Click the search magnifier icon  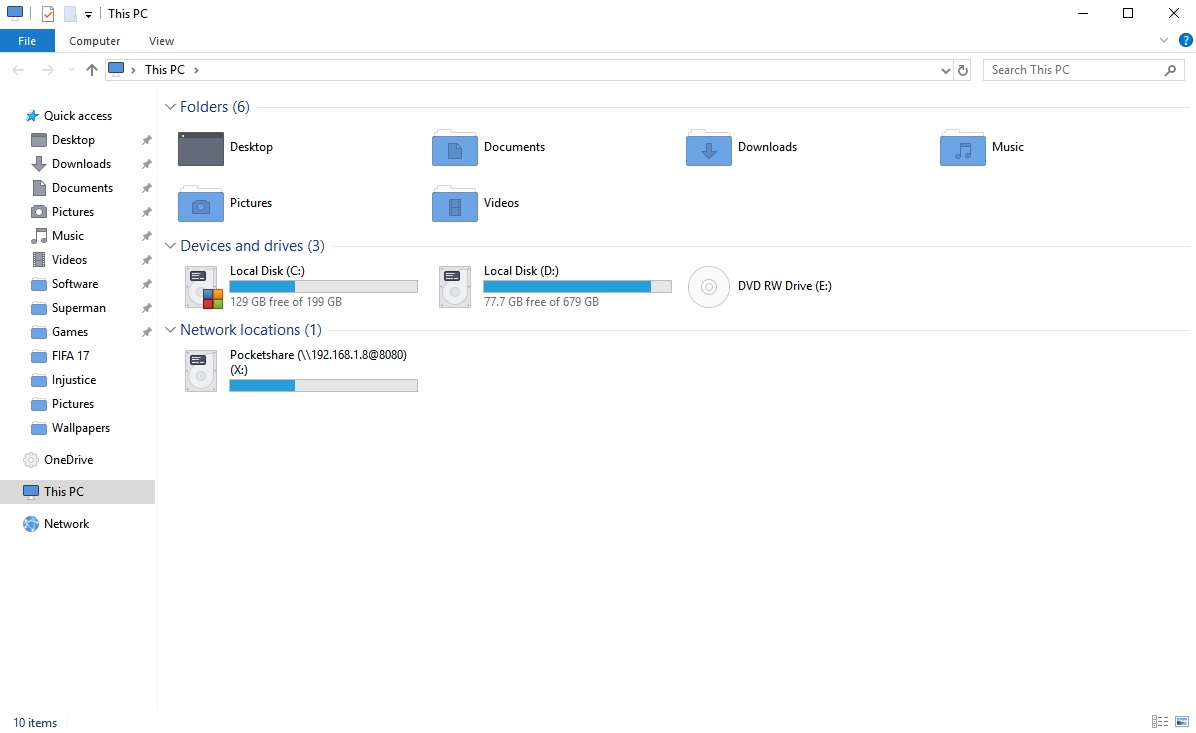click(1170, 70)
